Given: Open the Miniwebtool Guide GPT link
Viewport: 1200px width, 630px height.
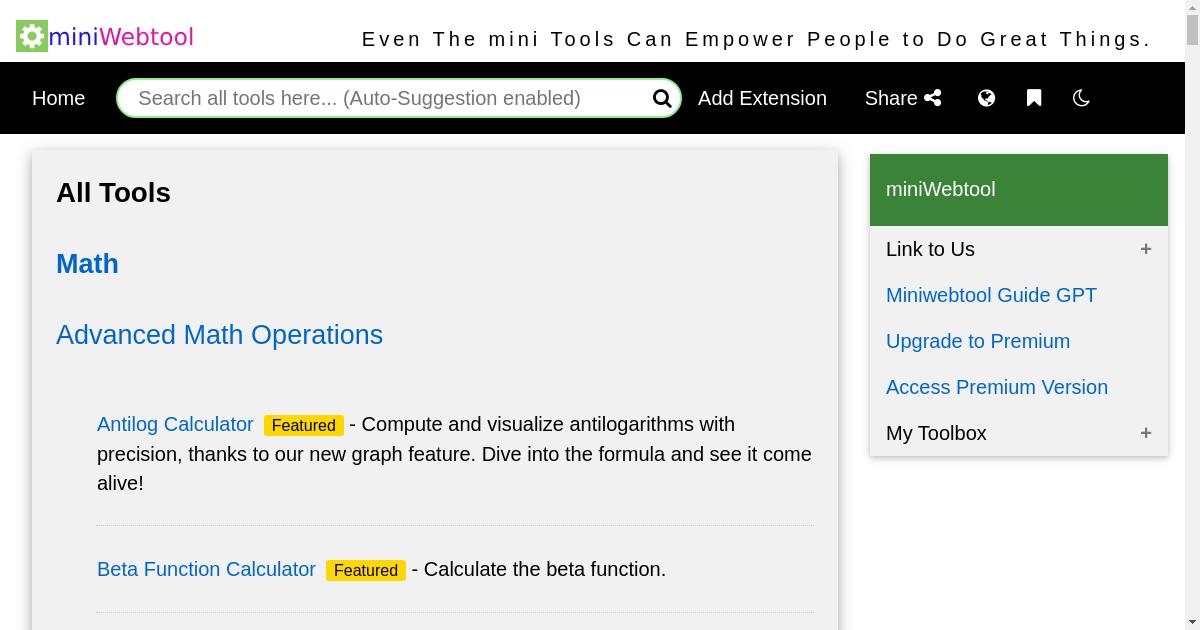Looking at the screenshot, I should [991, 295].
